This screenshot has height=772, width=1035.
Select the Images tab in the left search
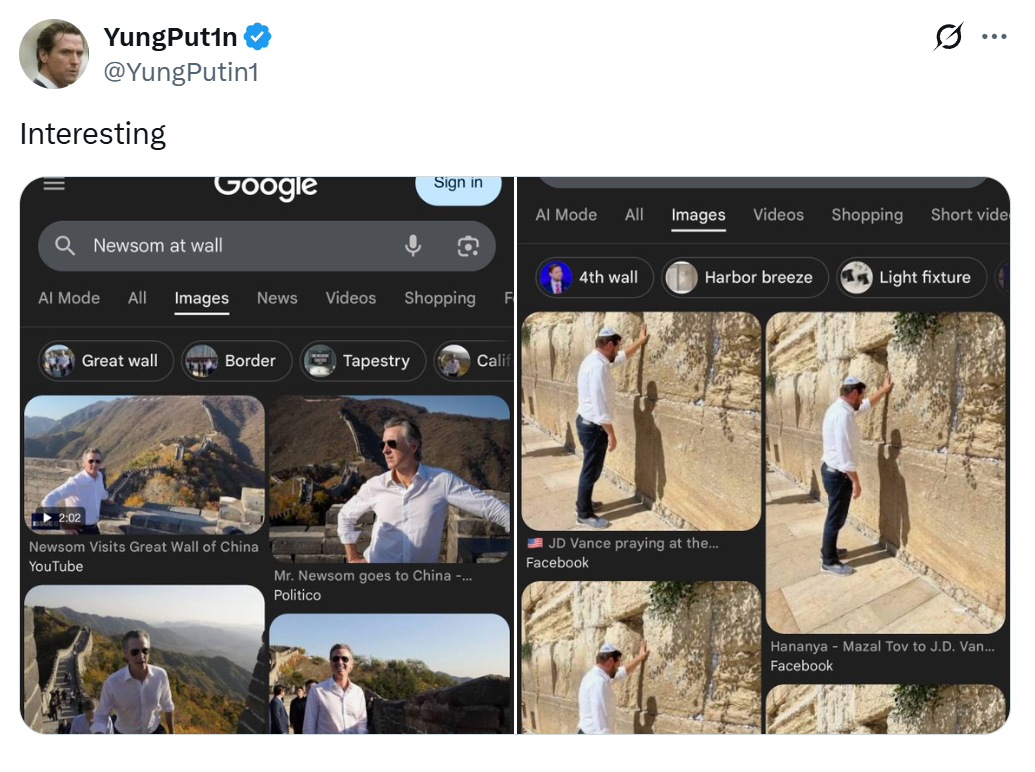pos(201,298)
